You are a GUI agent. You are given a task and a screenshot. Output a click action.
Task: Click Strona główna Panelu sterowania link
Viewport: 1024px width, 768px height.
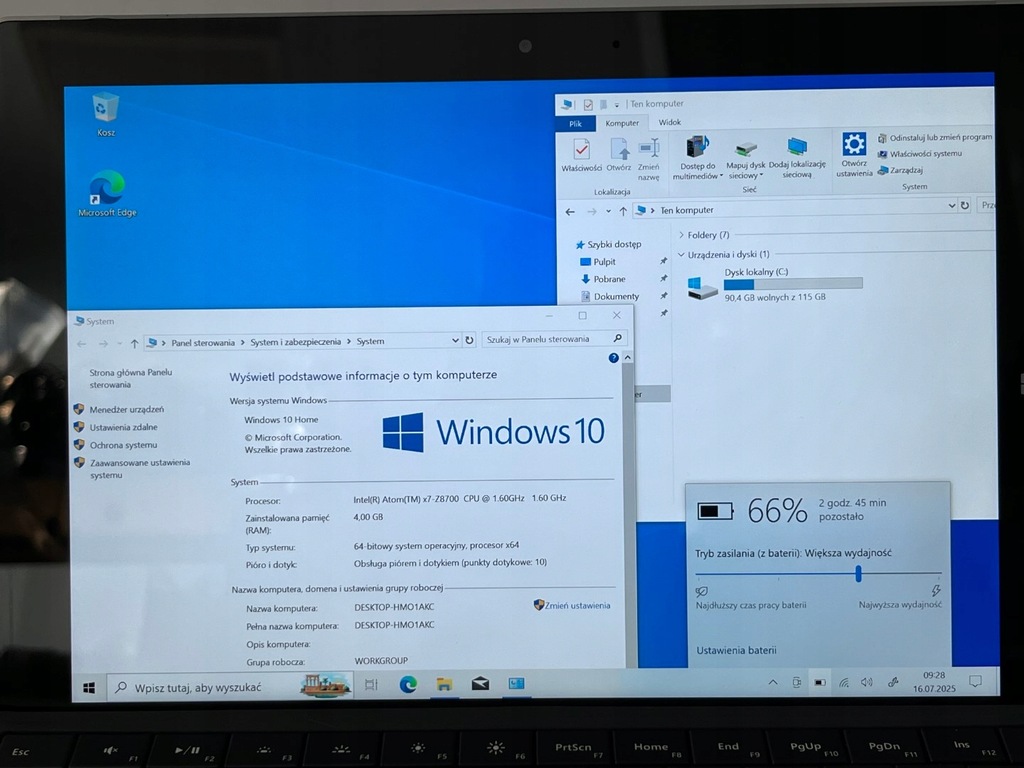coord(130,378)
